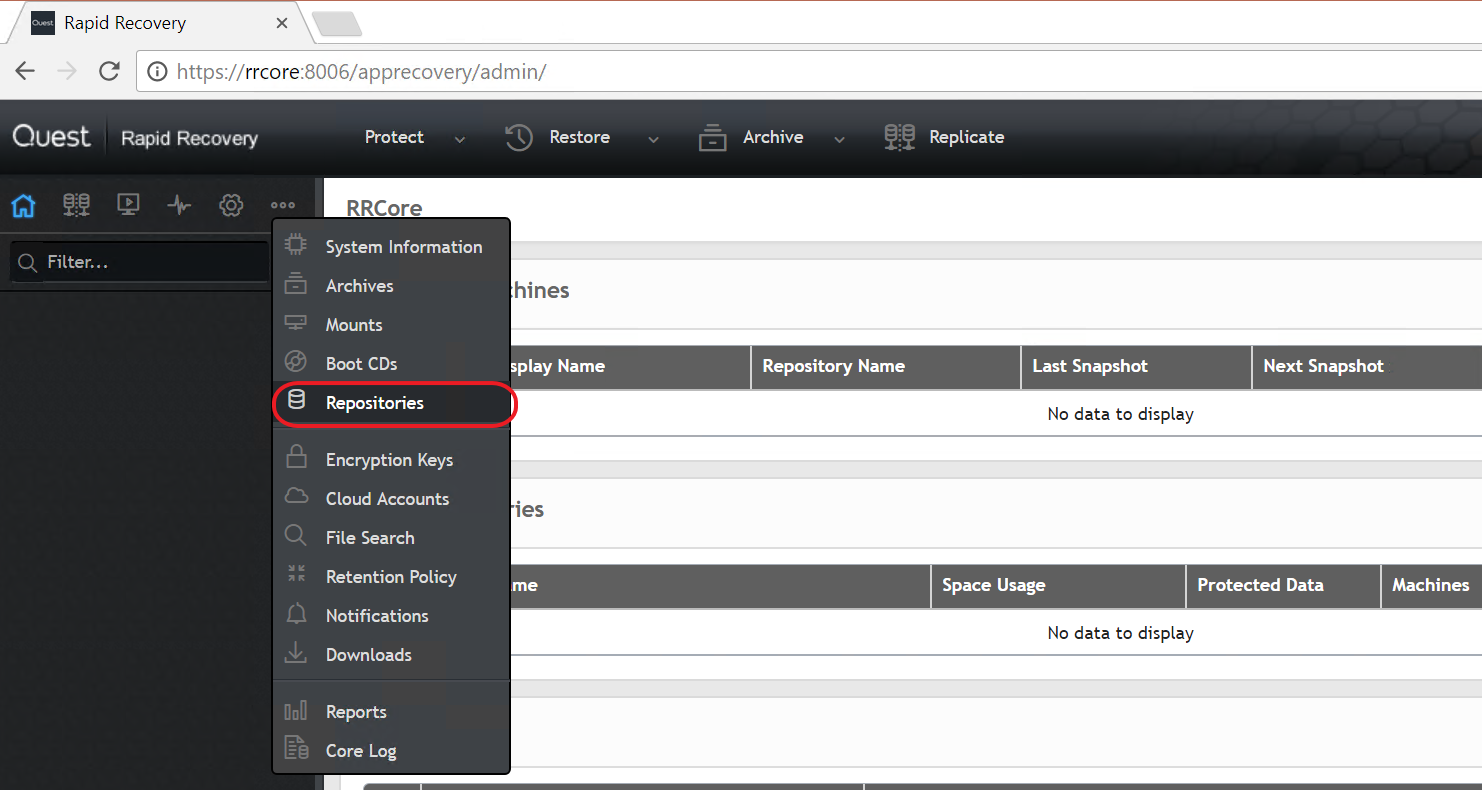The height and width of the screenshot is (790, 1482).
Task: Open the replicated cores icon in sidebar
Action: pos(76,205)
